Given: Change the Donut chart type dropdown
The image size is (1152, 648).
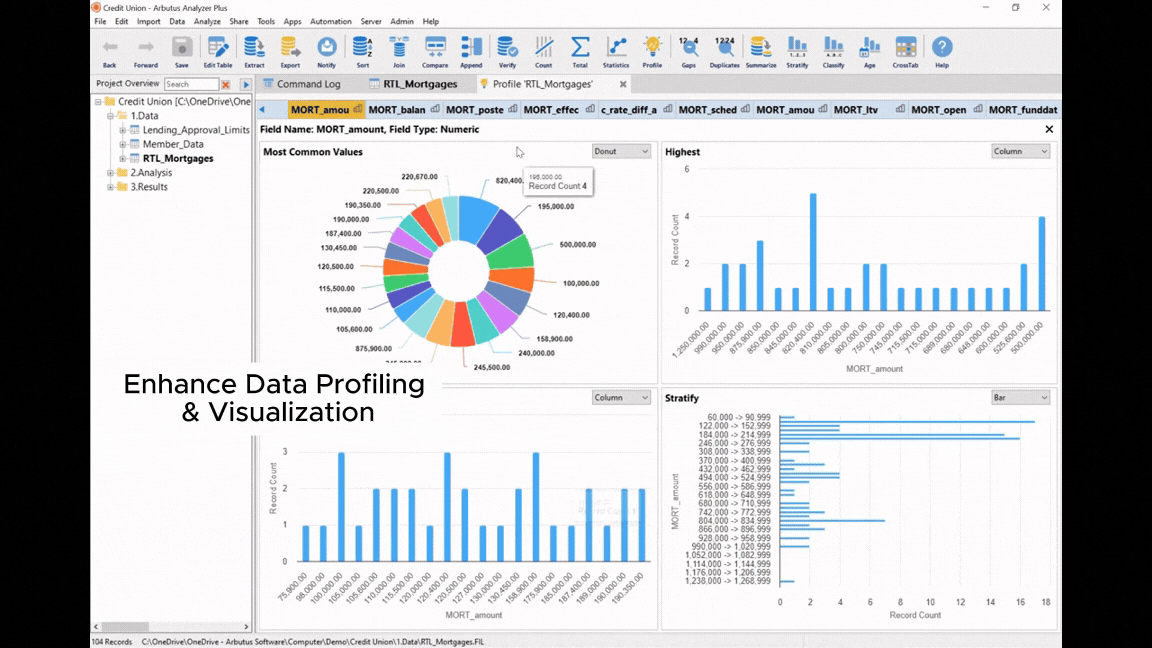Looking at the screenshot, I should click(621, 150).
